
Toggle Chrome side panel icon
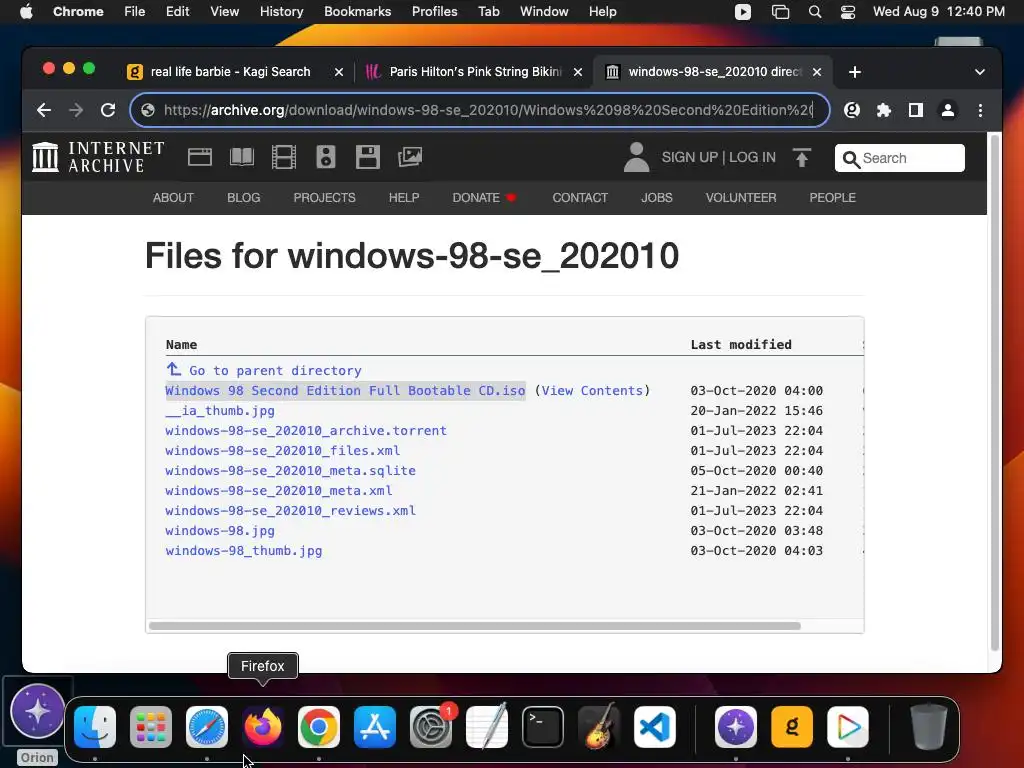click(x=916, y=110)
